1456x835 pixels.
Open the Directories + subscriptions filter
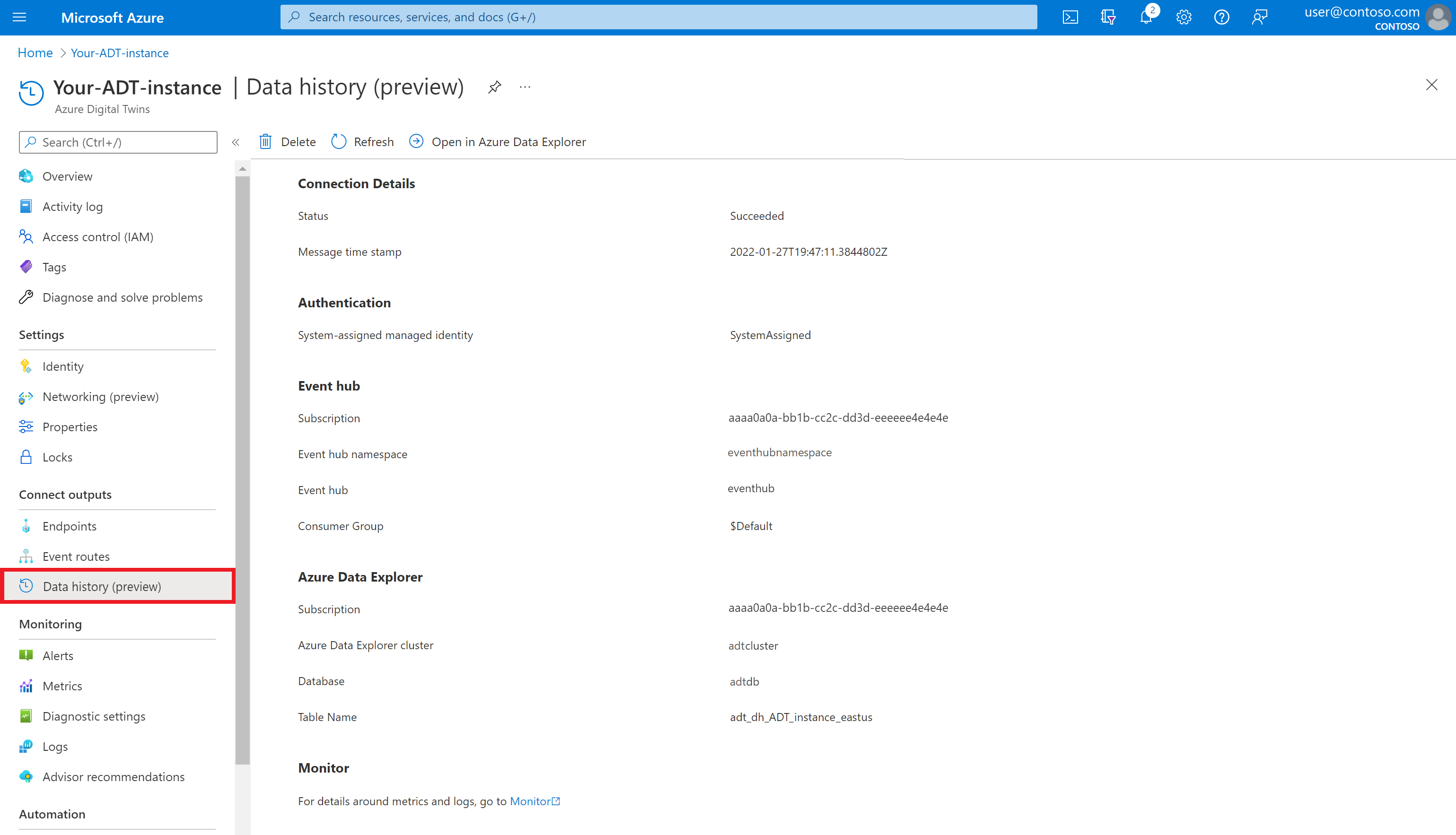pos(1108,17)
